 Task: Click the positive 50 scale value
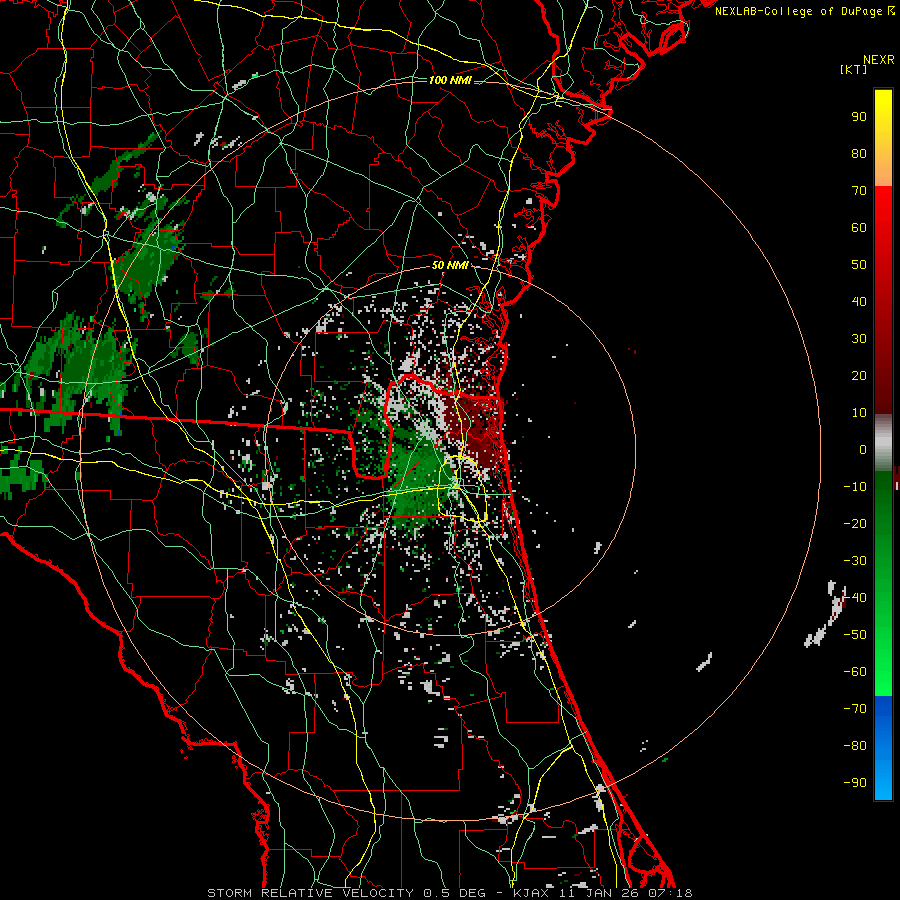859,265
